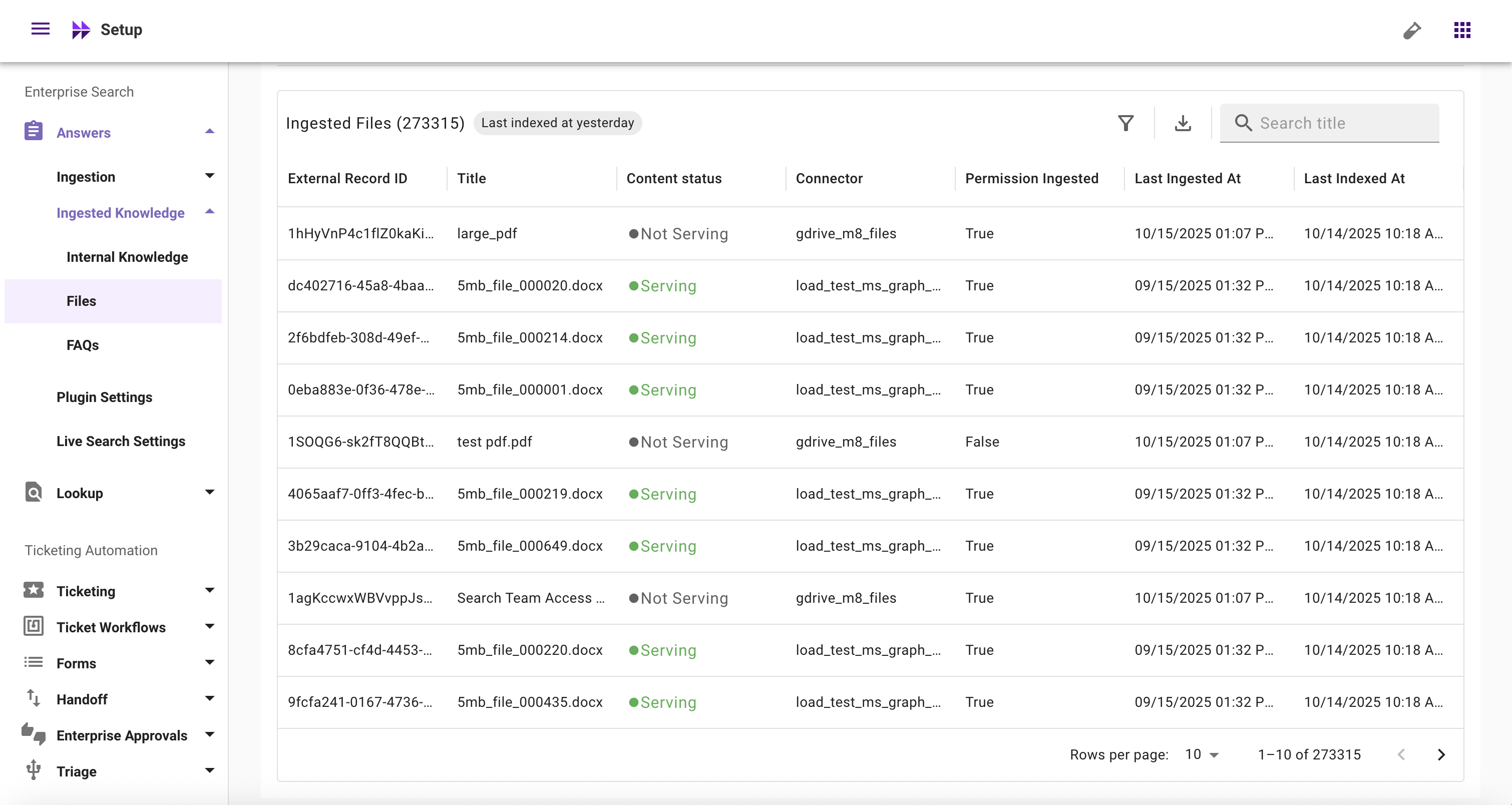Click the Content status column header
The height and width of the screenshot is (805, 1512).
click(674, 178)
